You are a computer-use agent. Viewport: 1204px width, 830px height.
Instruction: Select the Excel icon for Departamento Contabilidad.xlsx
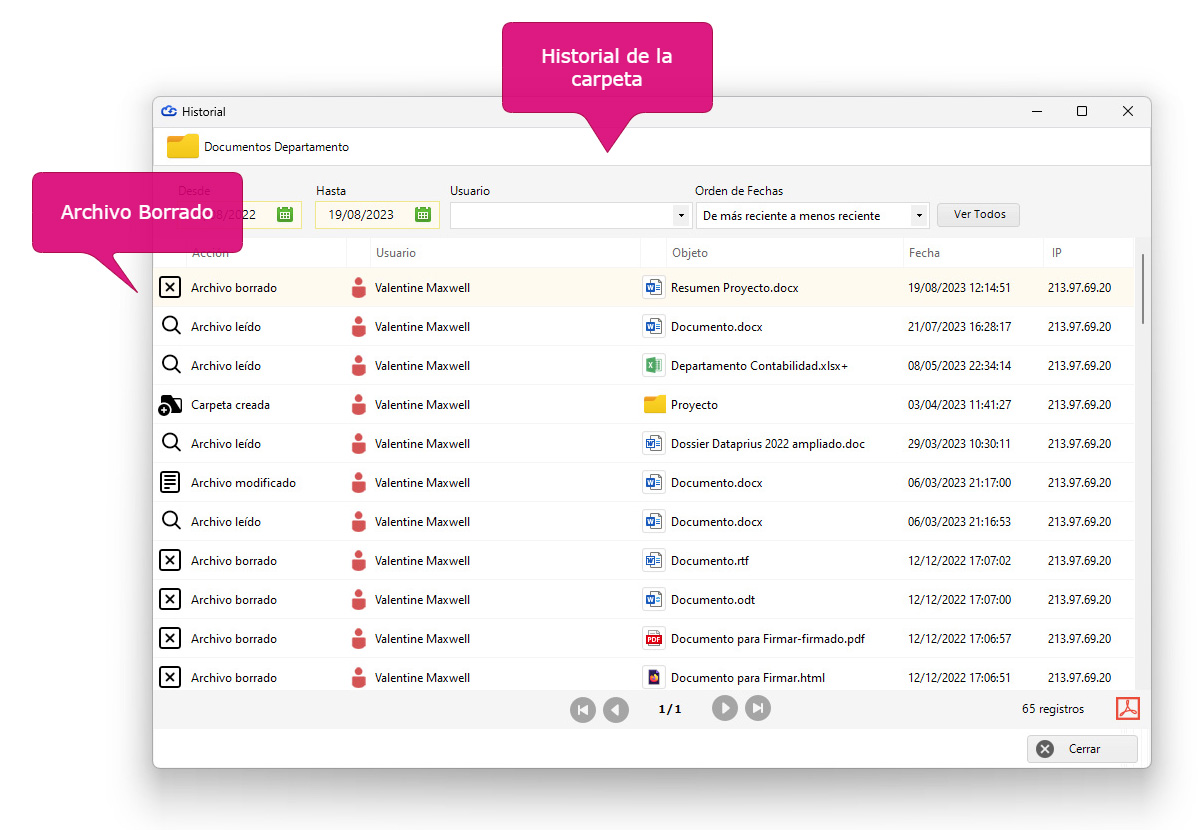pos(653,366)
